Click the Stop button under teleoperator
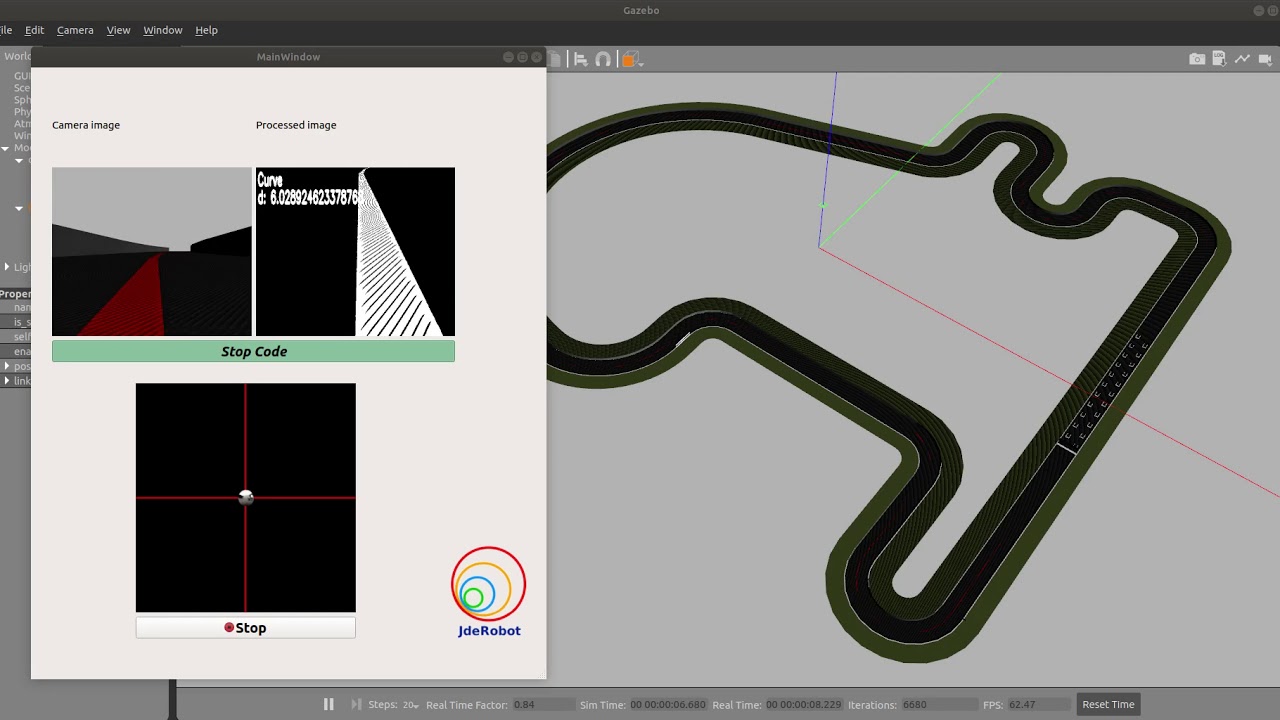This screenshot has height=720, width=1280. (245, 628)
